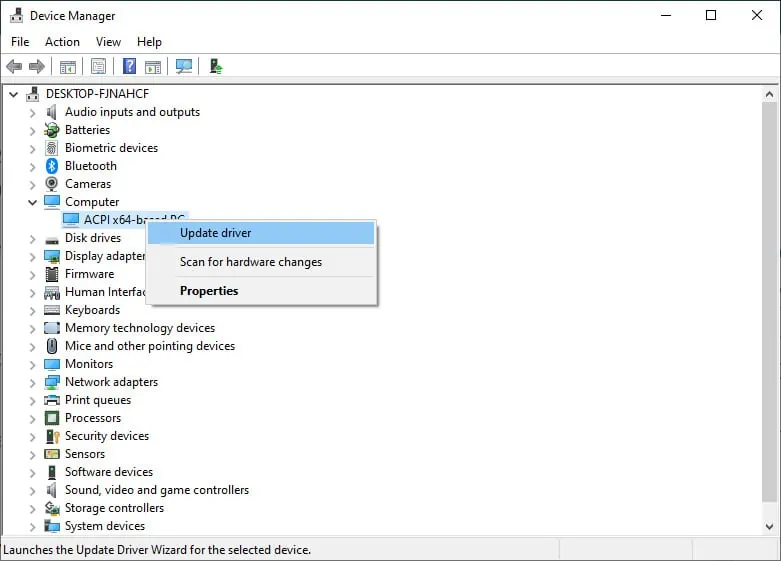Click the blue Help question mark icon
This screenshot has width=781, height=561.
click(130, 66)
